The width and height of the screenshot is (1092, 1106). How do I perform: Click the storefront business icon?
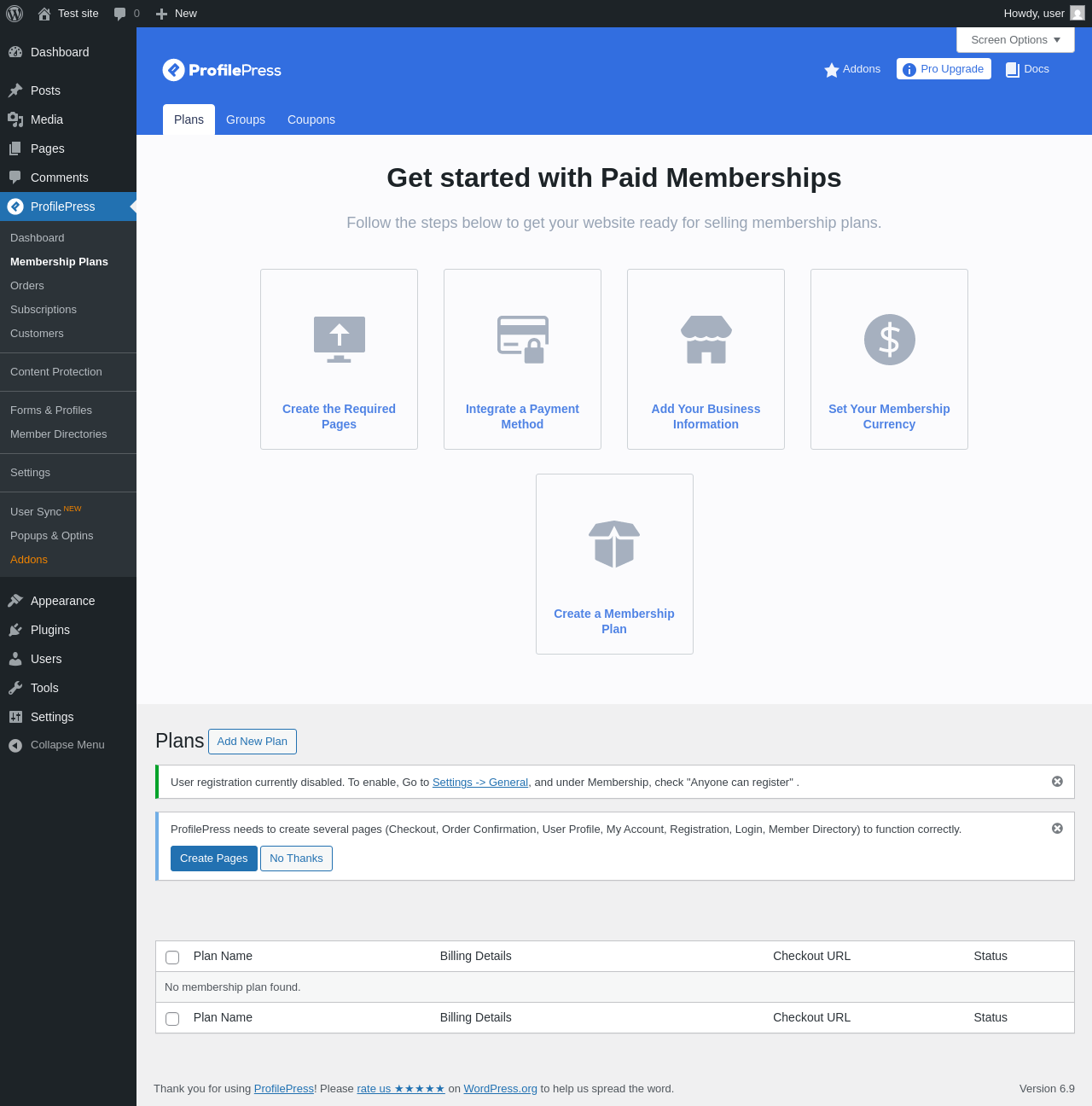click(x=706, y=340)
